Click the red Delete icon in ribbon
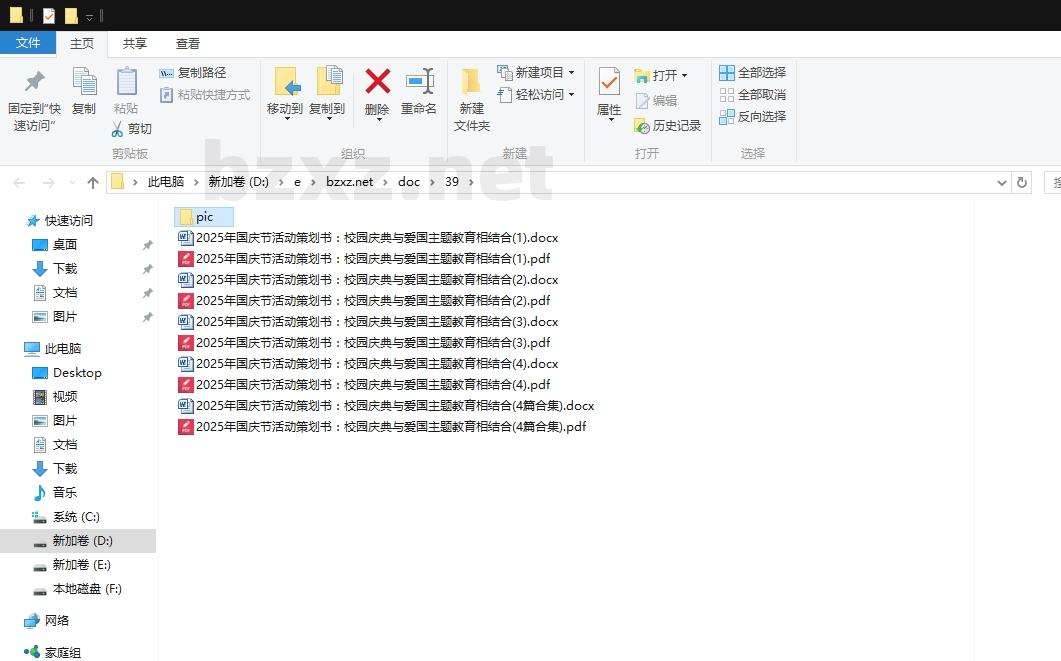 pyautogui.click(x=377, y=82)
